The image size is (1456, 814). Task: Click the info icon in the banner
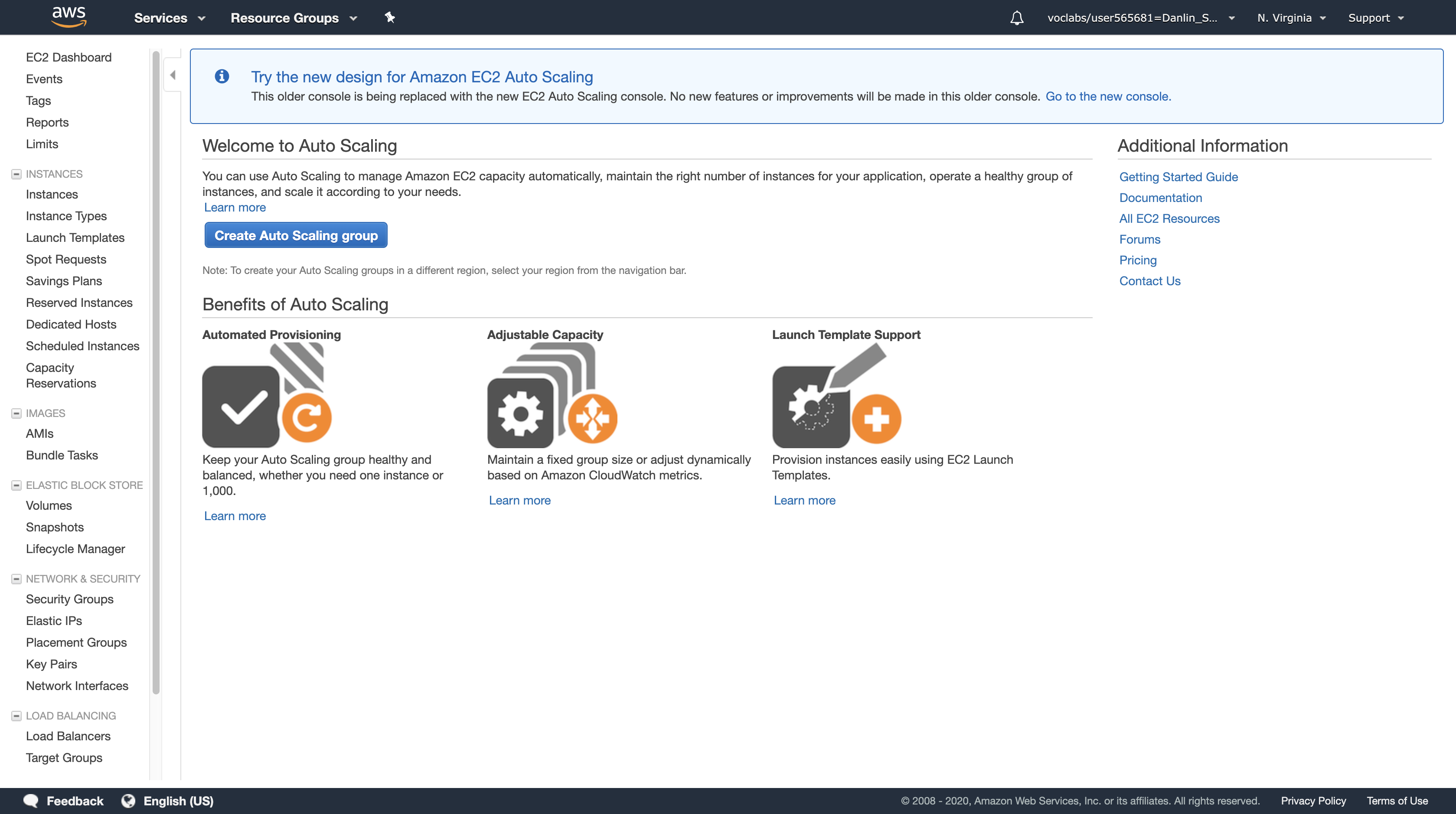click(222, 76)
